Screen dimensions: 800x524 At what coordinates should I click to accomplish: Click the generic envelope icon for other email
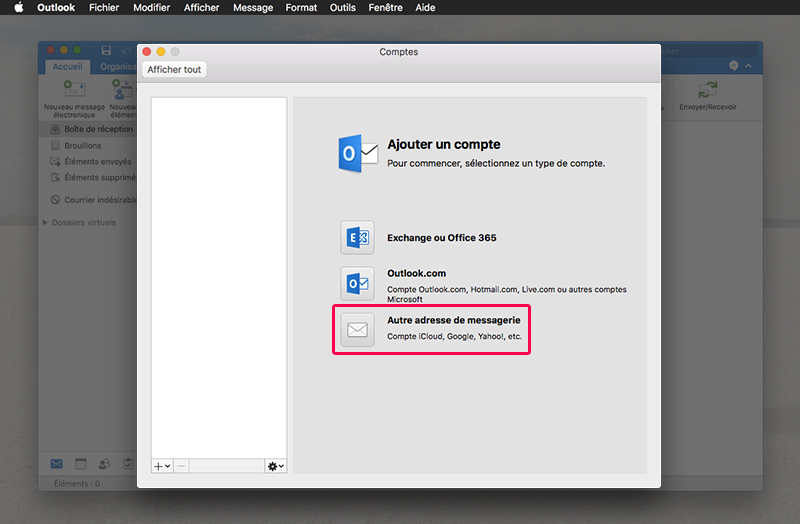(357, 330)
